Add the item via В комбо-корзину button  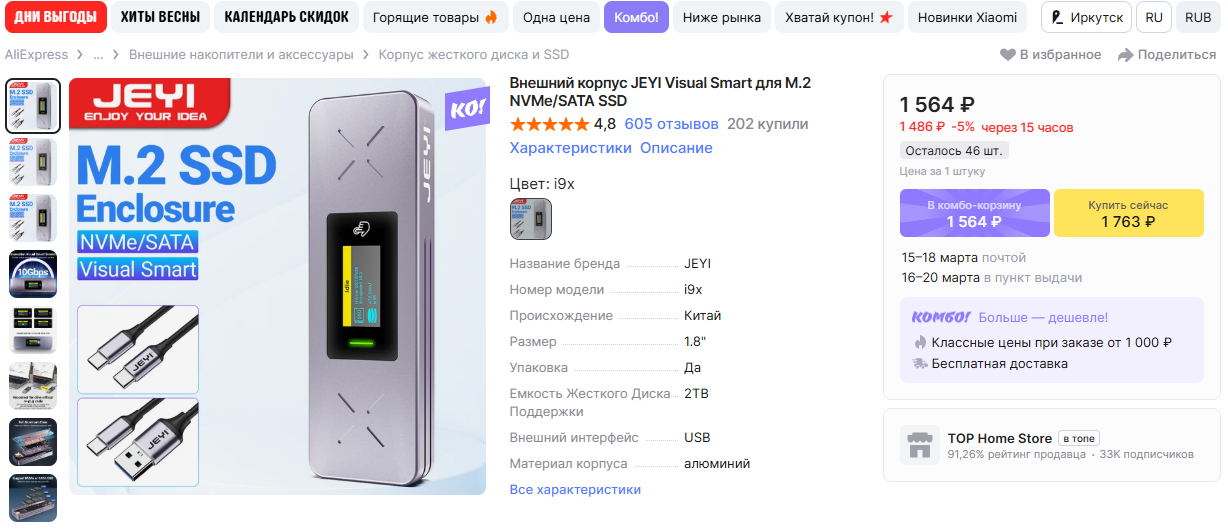pos(974,213)
